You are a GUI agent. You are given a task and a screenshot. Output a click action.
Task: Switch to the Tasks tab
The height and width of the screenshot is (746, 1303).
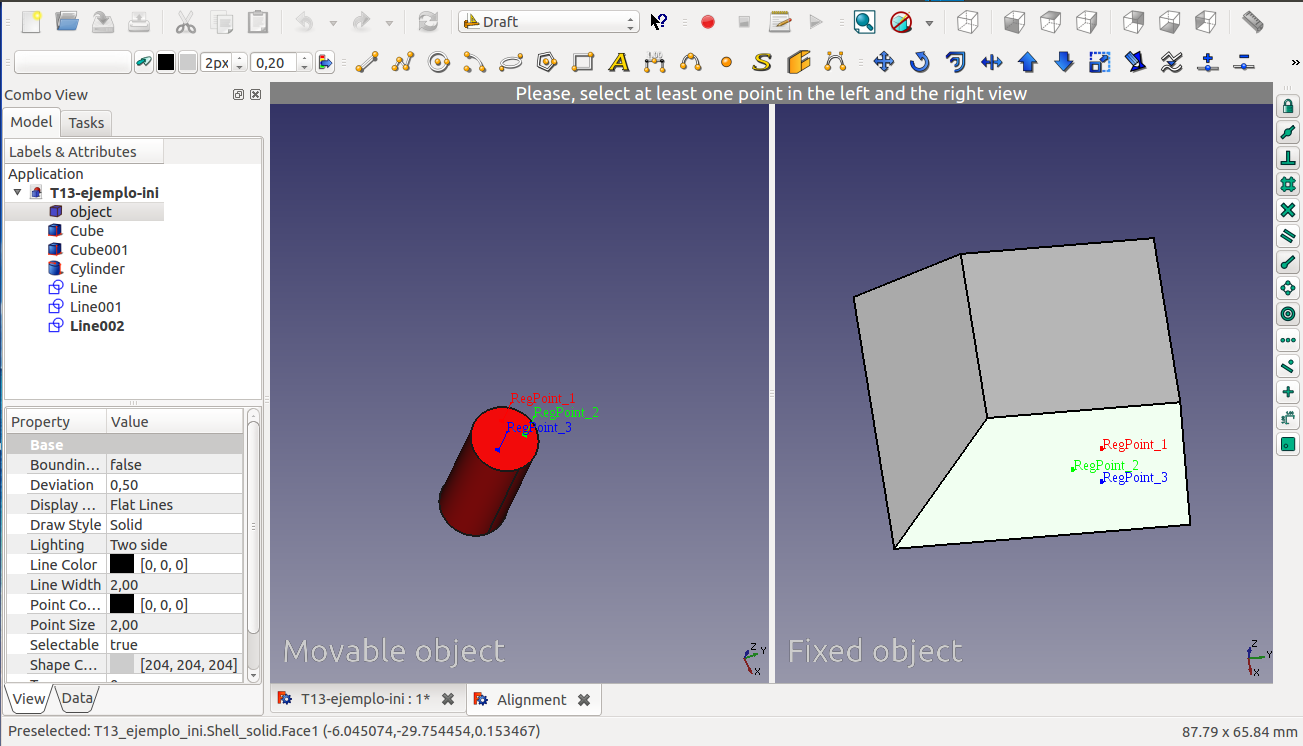[86, 123]
